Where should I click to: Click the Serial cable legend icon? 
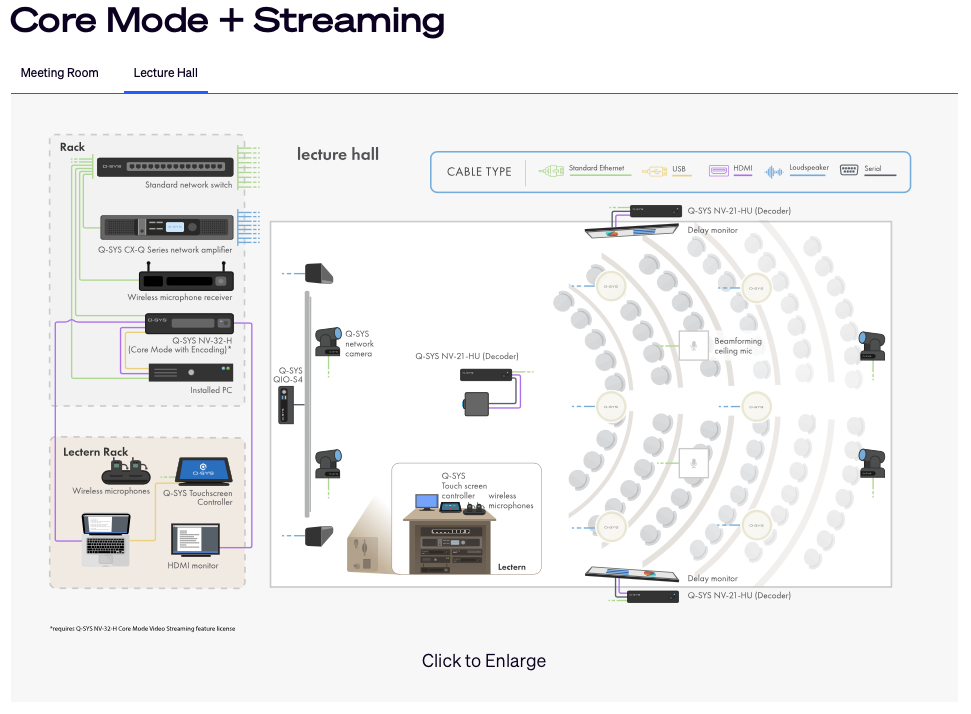pyautogui.click(x=849, y=170)
